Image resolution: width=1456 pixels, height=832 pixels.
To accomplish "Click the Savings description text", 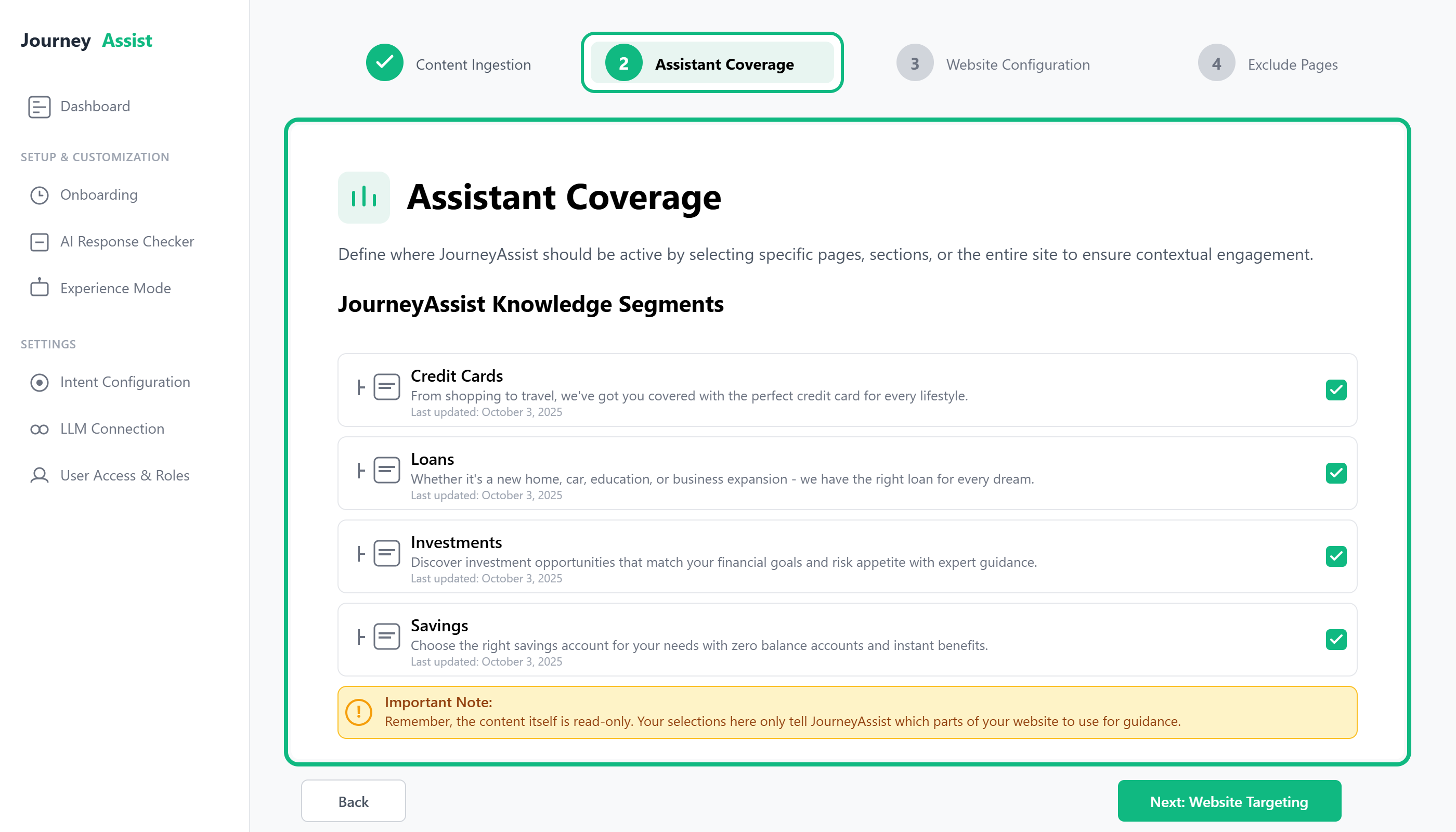I will (699, 646).
